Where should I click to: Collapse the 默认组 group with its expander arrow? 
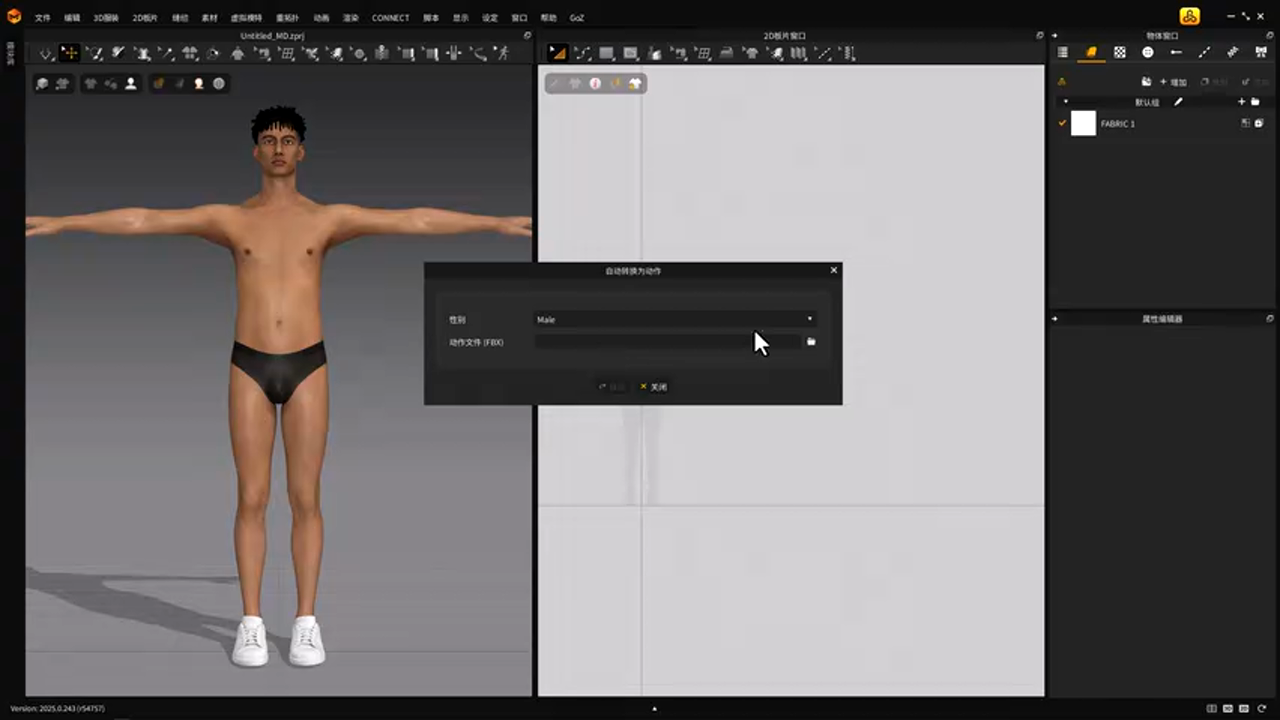click(x=1065, y=101)
